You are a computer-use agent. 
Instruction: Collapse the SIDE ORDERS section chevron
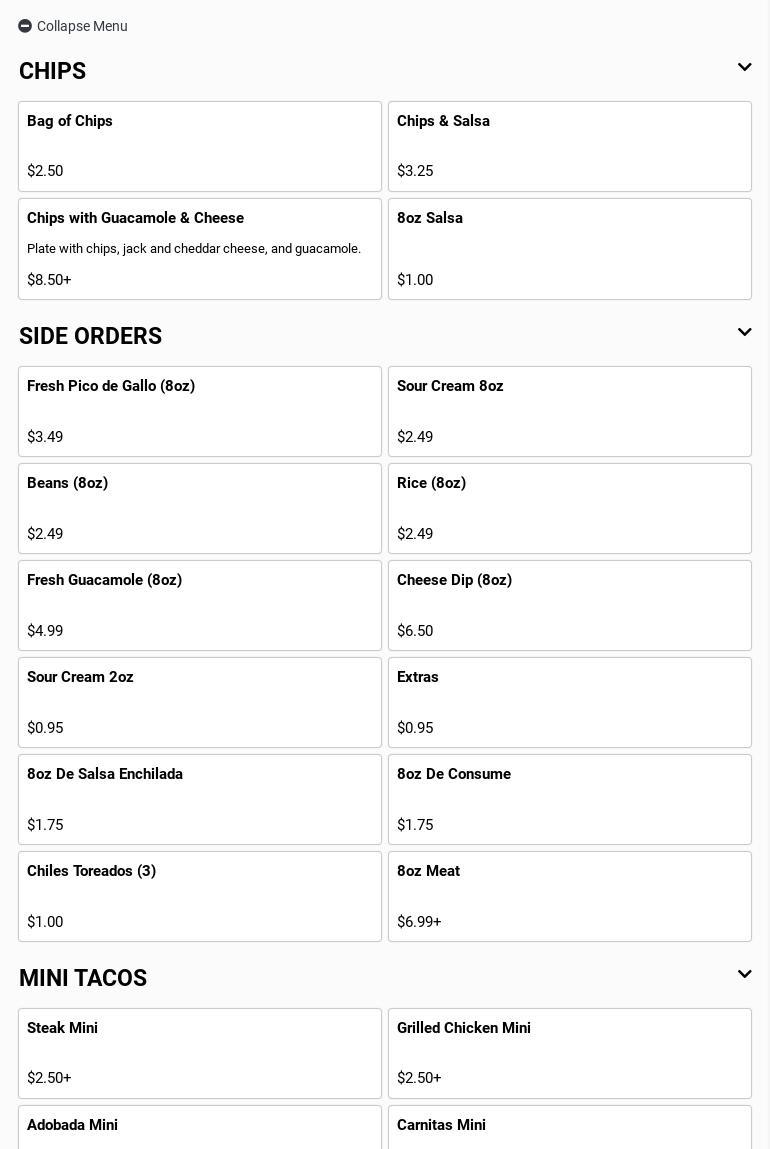(744, 333)
